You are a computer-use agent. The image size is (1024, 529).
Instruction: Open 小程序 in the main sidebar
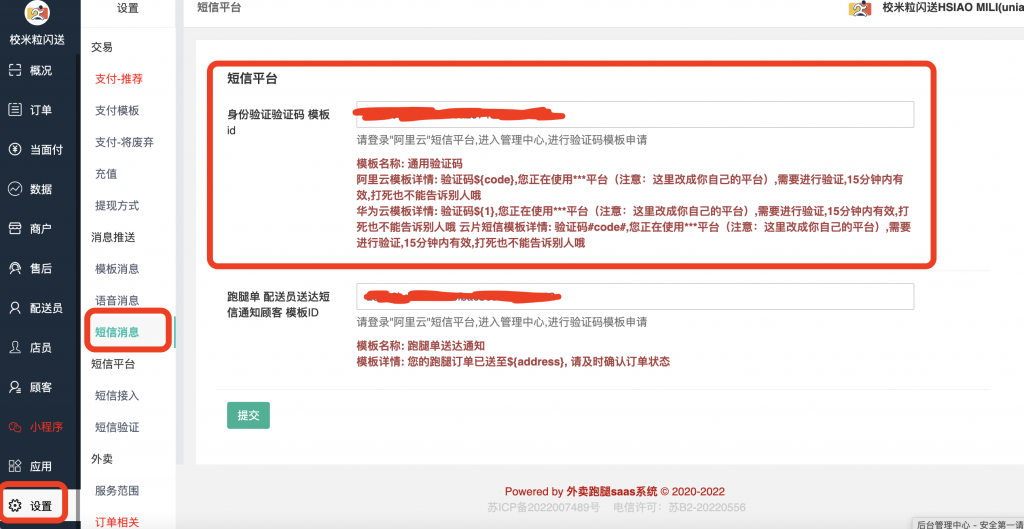click(x=46, y=427)
